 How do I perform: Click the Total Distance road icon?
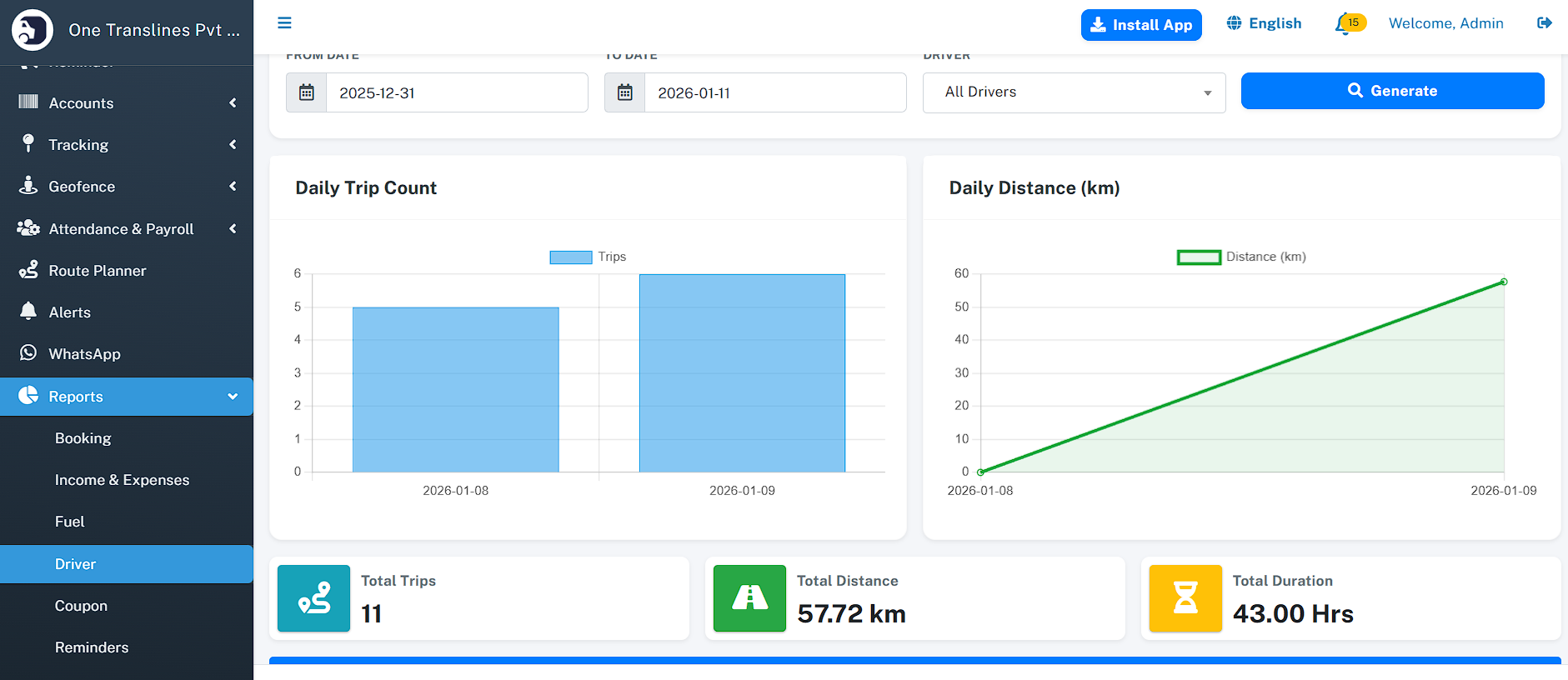click(x=749, y=598)
